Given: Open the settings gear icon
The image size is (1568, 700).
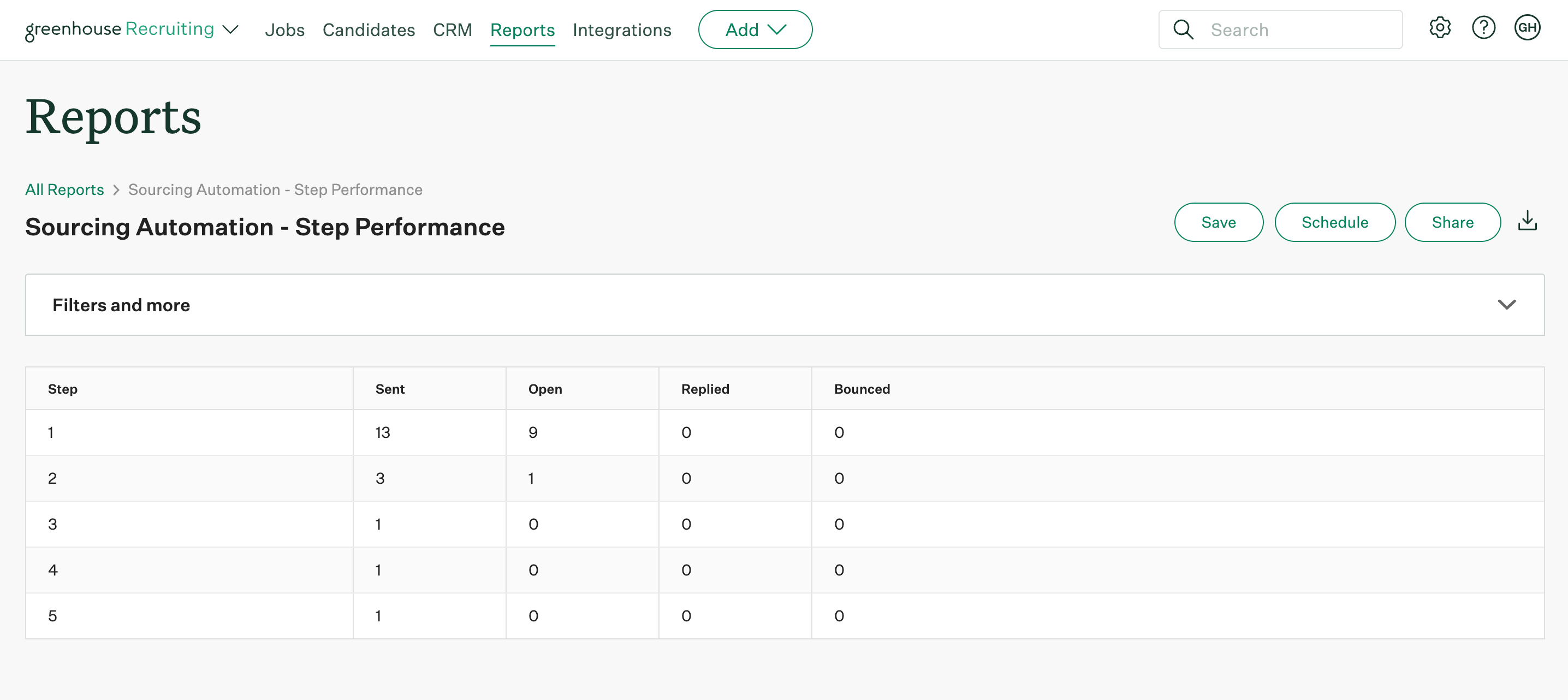Looking at the screenshot, I should (x=1439, y=28).
